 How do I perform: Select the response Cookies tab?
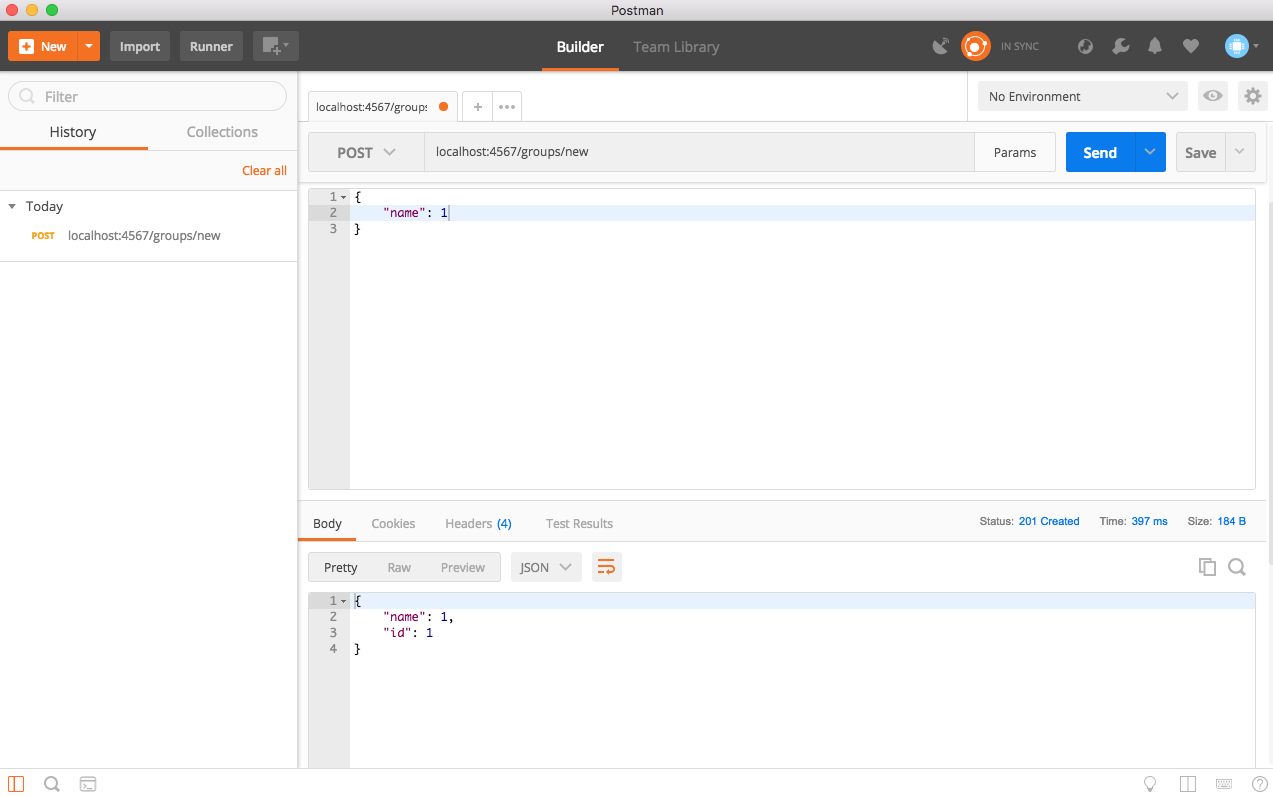(x=393, y=523)
